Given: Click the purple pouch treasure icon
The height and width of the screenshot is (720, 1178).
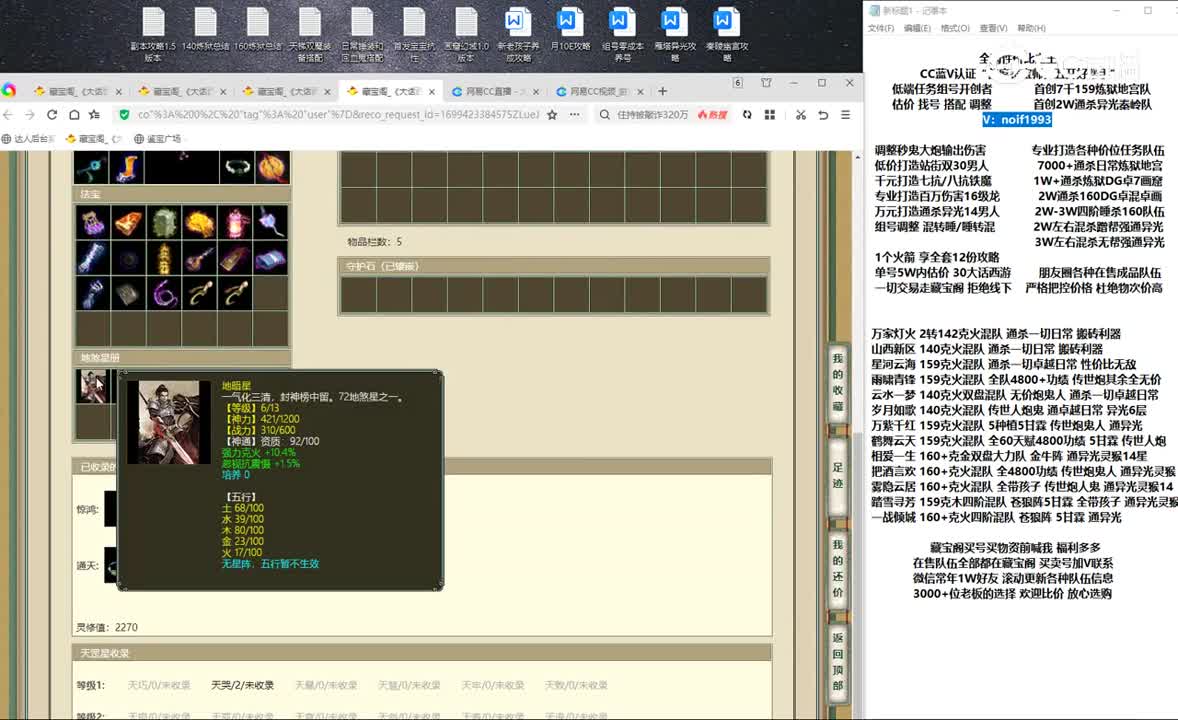Looking at the screenshot, I should point(92,222).
